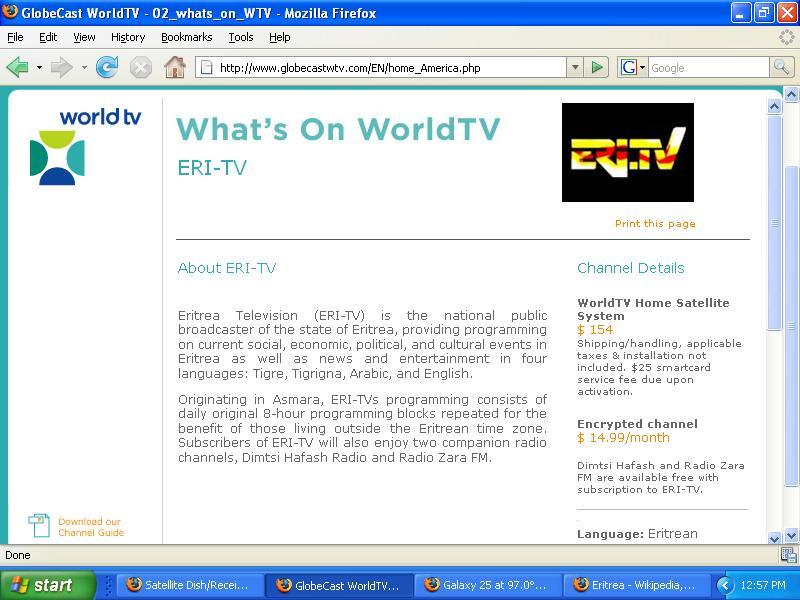This screenshot has width=800, height=600.
Task: Expand the address bar URL dropdown
Action: [x=575, y=67]
